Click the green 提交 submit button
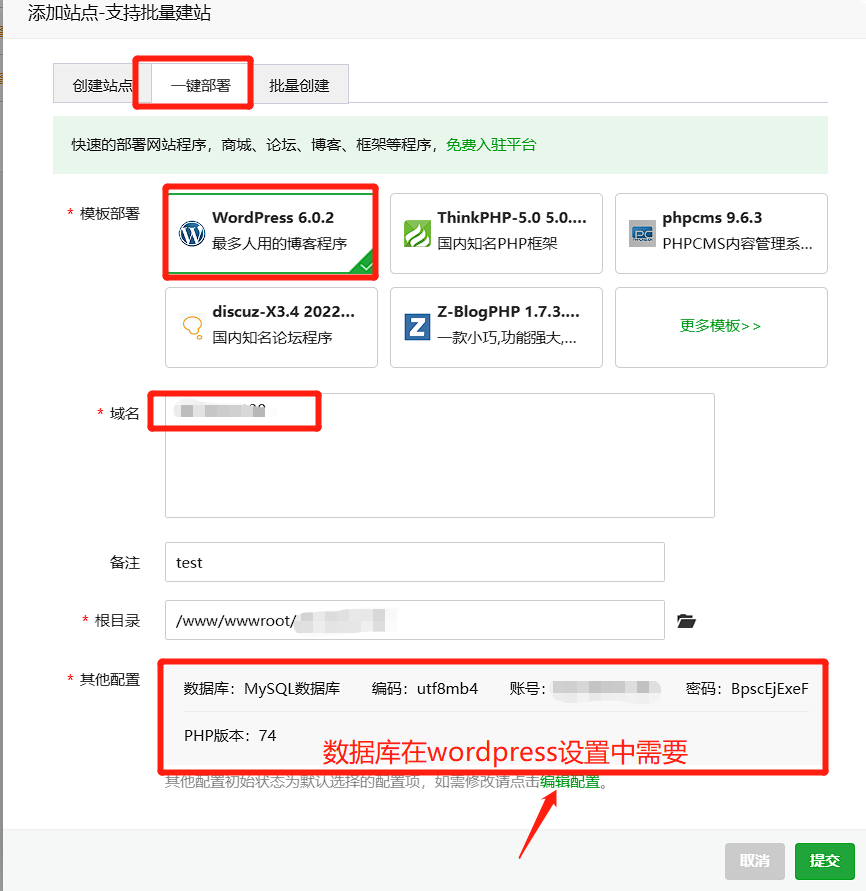Screen dimensions: 866x891 (825, 861)
